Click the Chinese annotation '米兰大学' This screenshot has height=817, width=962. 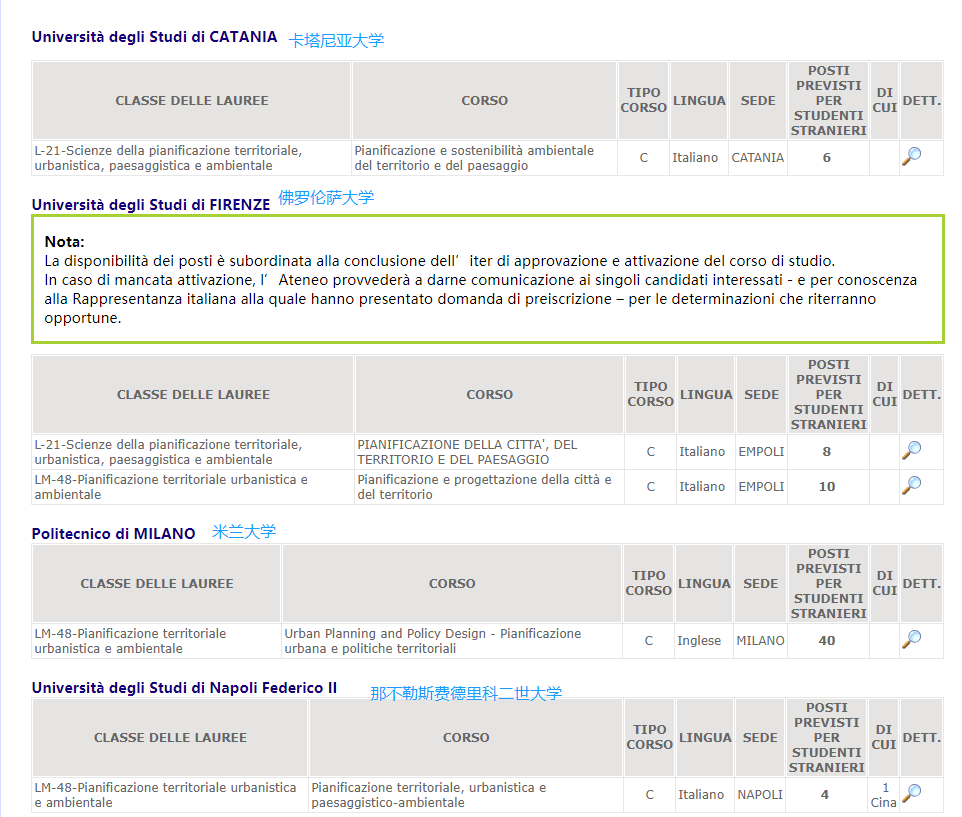[244, 532]
